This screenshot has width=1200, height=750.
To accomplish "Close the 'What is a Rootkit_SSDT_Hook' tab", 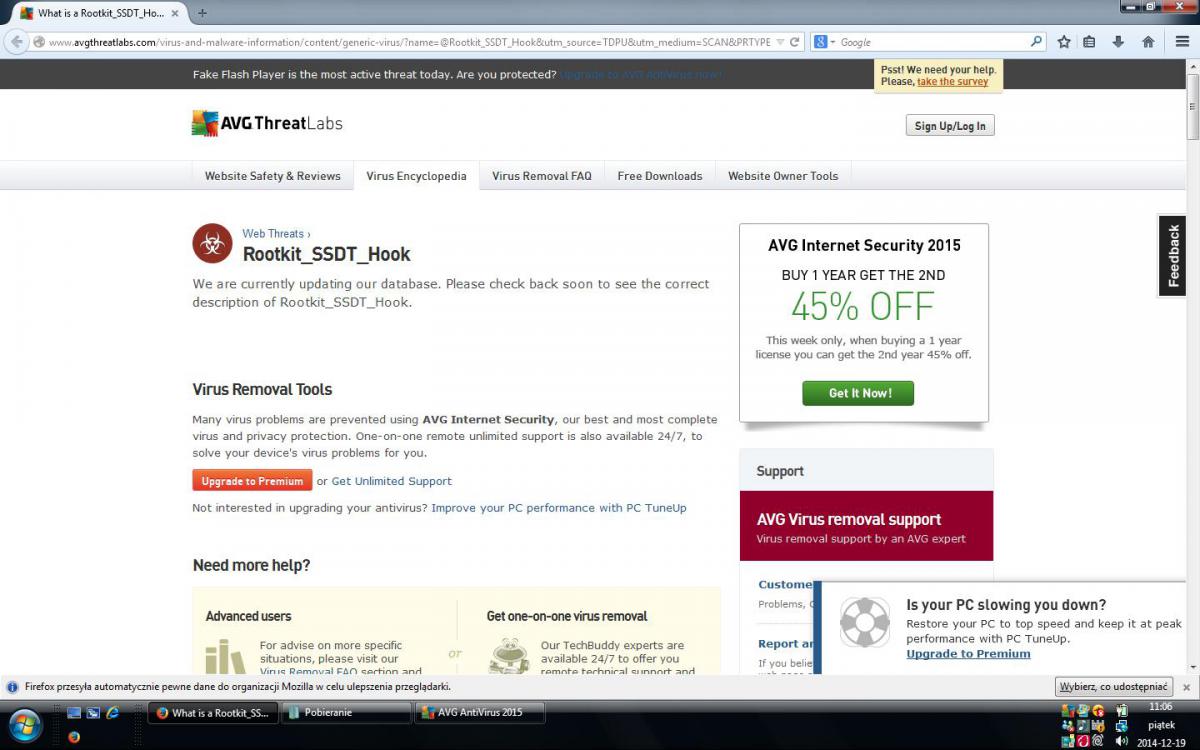I will tap(174, 13).
